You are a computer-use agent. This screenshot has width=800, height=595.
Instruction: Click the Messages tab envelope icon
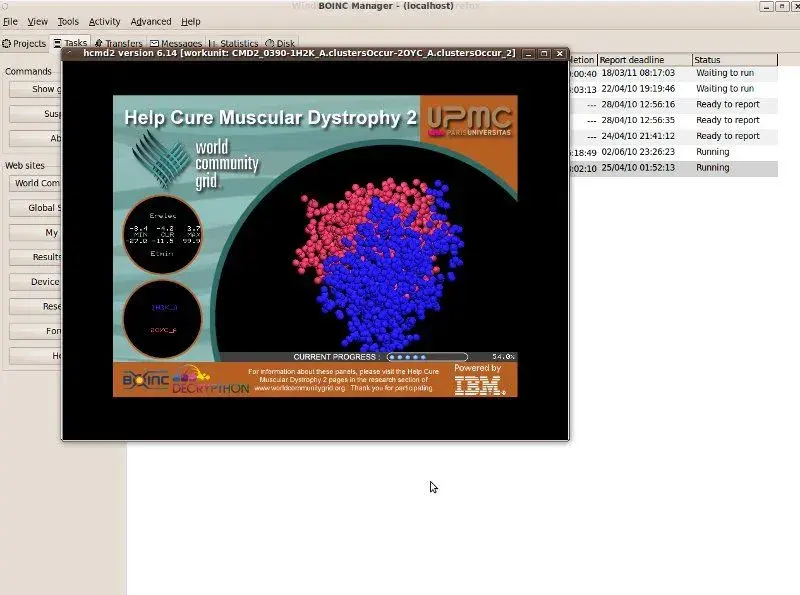[154, 43]
